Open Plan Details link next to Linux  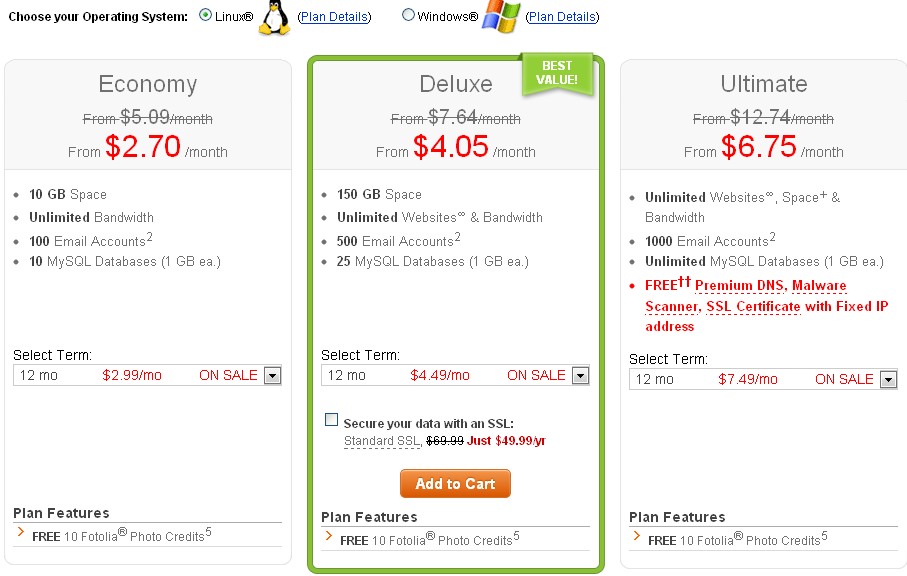334,17
